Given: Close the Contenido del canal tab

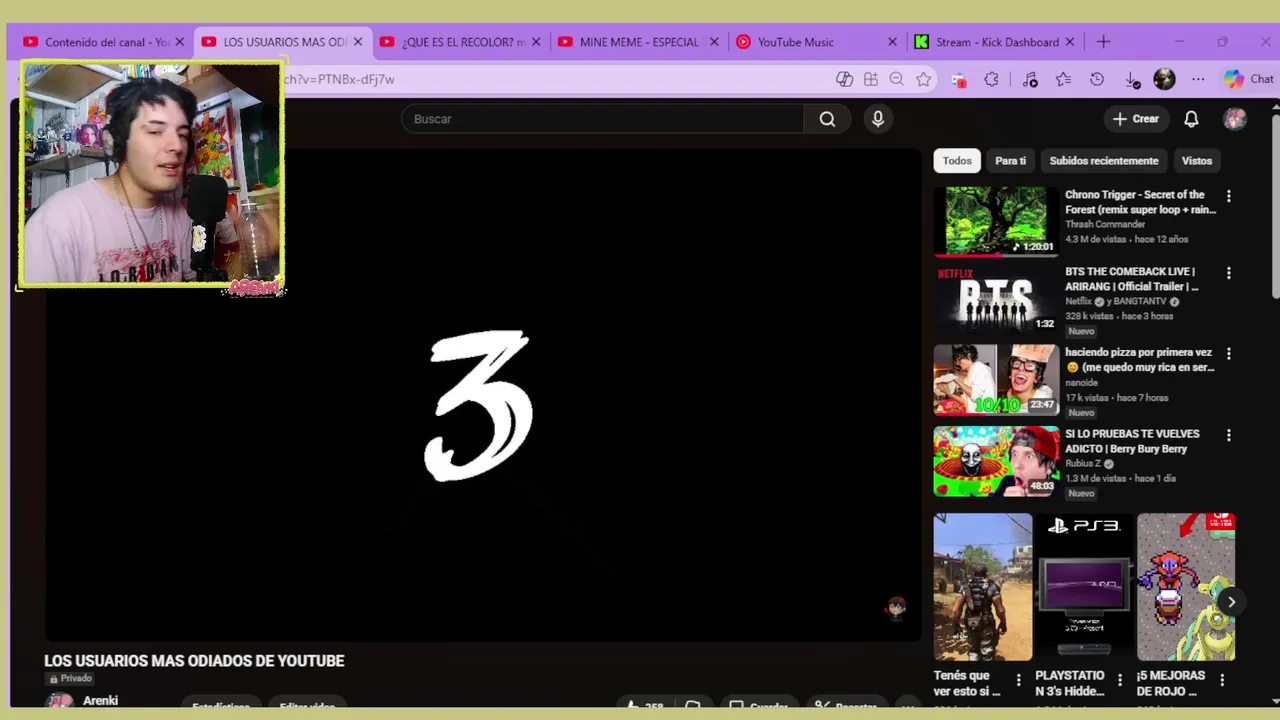Looking at the screenshot, I should [x=180, y=42].
